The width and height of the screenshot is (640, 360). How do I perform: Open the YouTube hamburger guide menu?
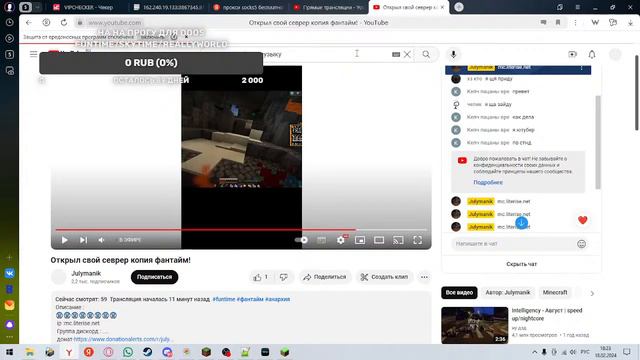click(x=33, y=54)
